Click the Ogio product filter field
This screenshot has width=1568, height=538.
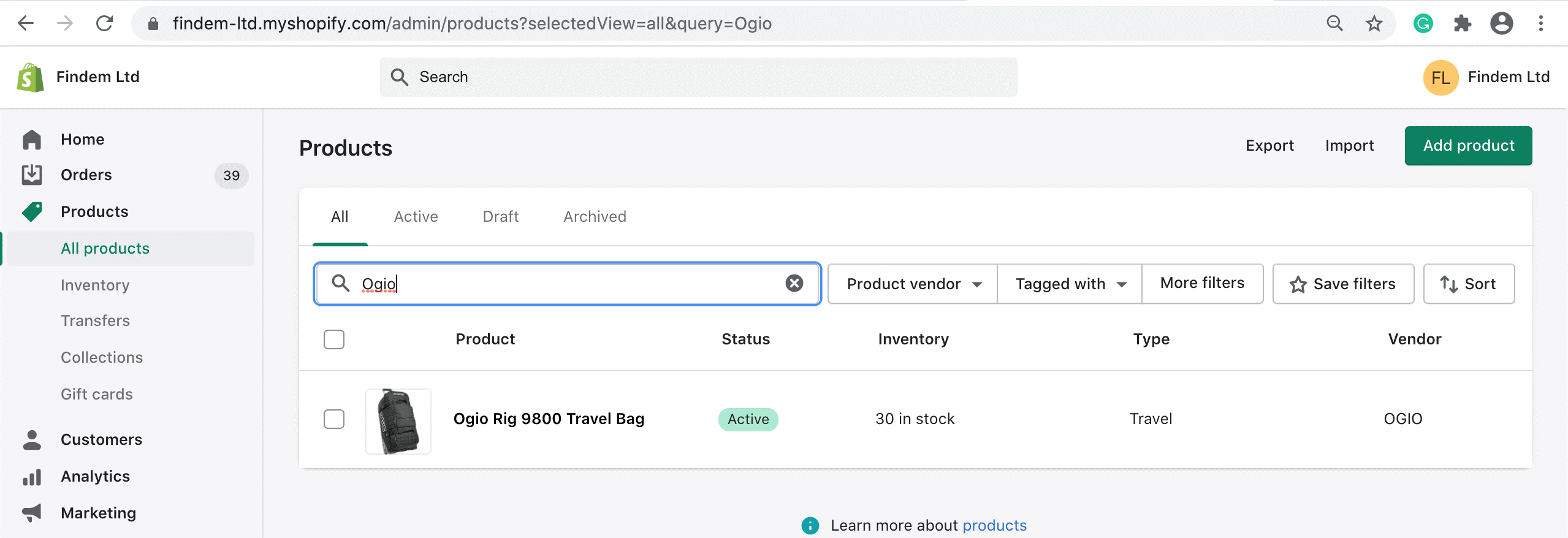point(567,284)
